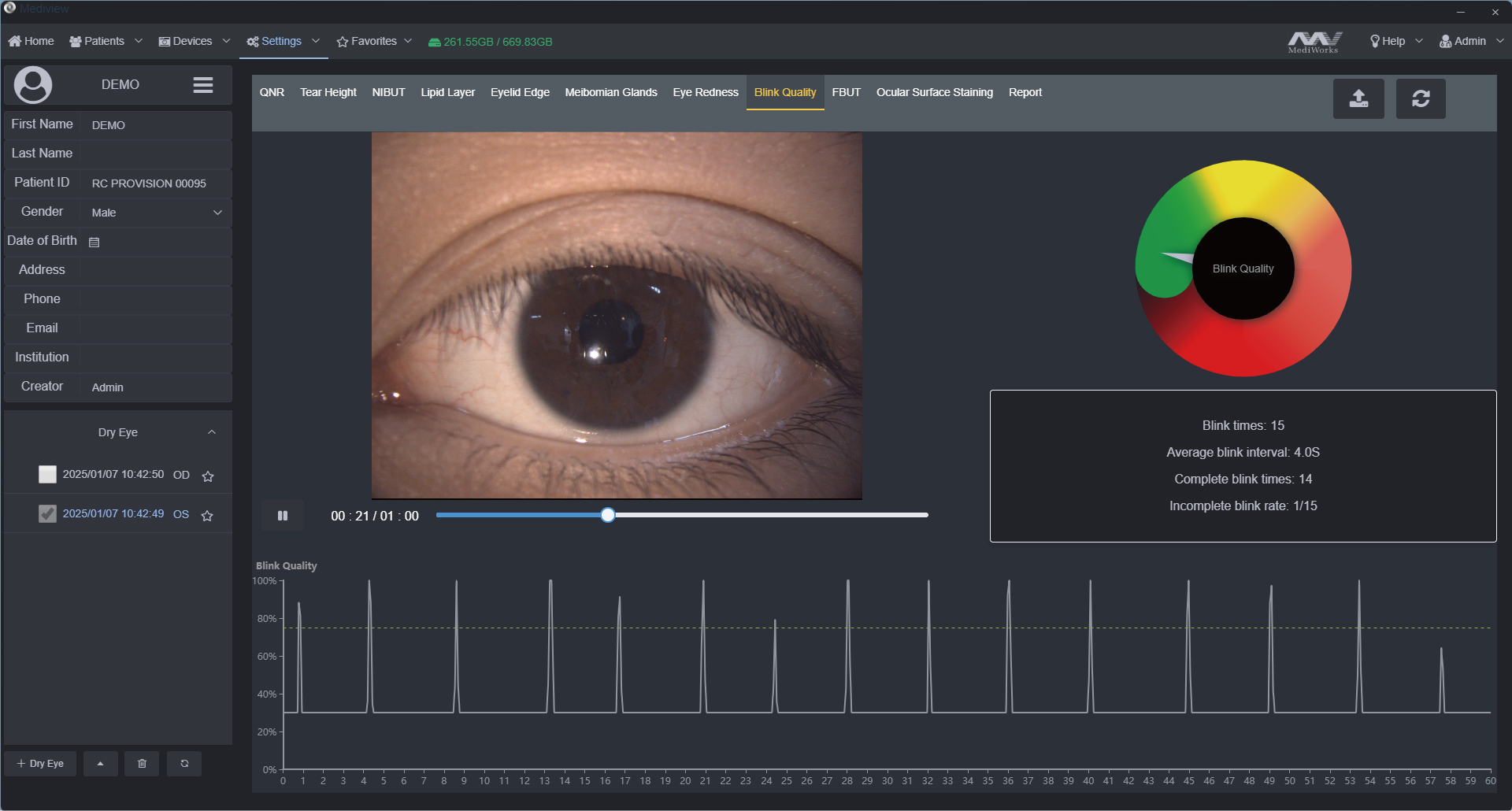Image resolution: width=1512 pixels, height=811 pixels.
Task: Switch to the Eye Redness tab
Action: click(706, 92)
